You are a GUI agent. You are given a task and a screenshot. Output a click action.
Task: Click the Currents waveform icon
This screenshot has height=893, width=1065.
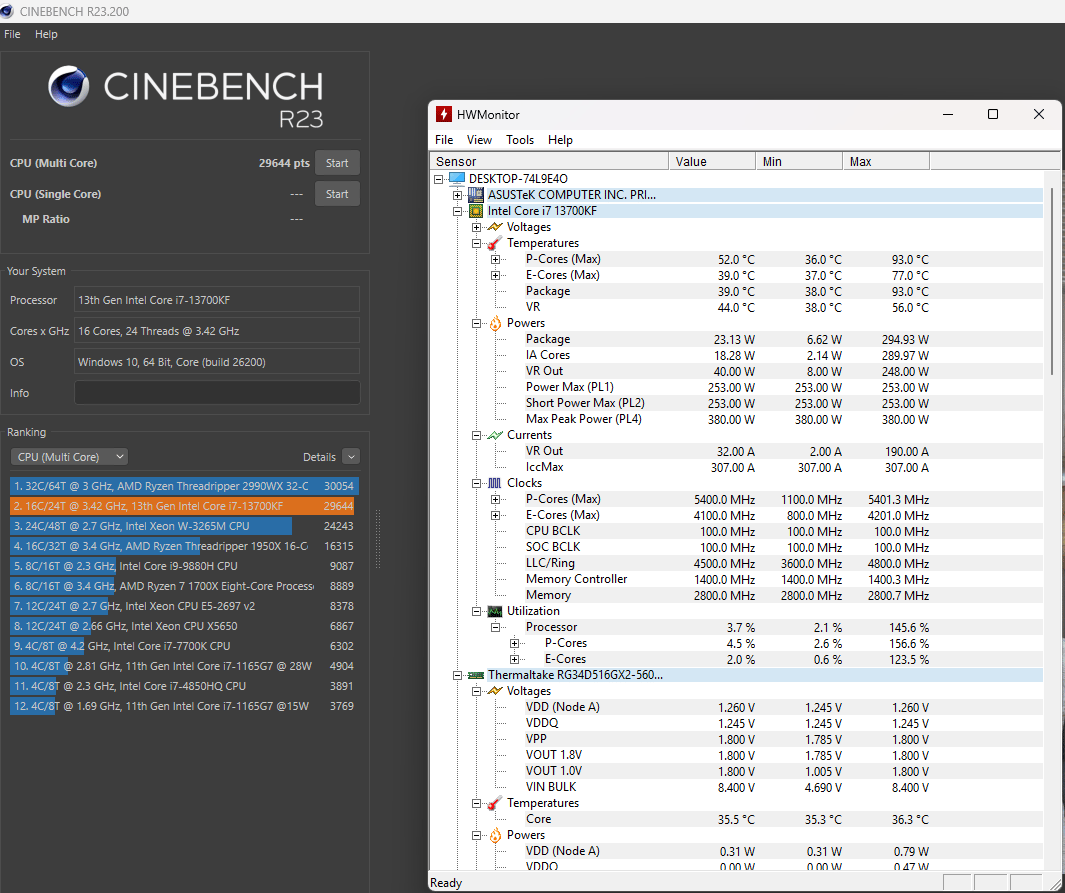495,435
